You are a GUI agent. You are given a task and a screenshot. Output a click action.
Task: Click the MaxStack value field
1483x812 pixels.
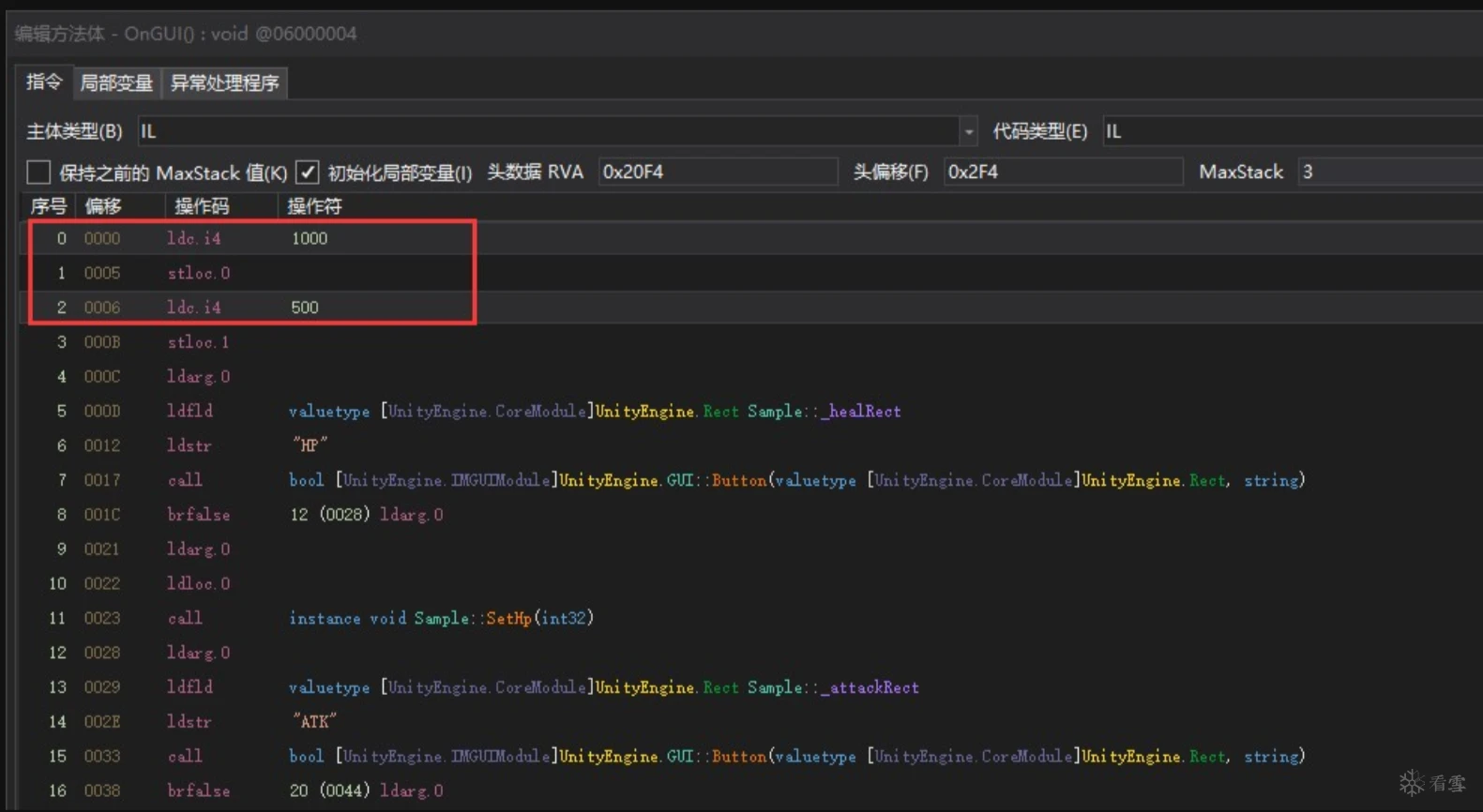click(x=1388, y=173)
